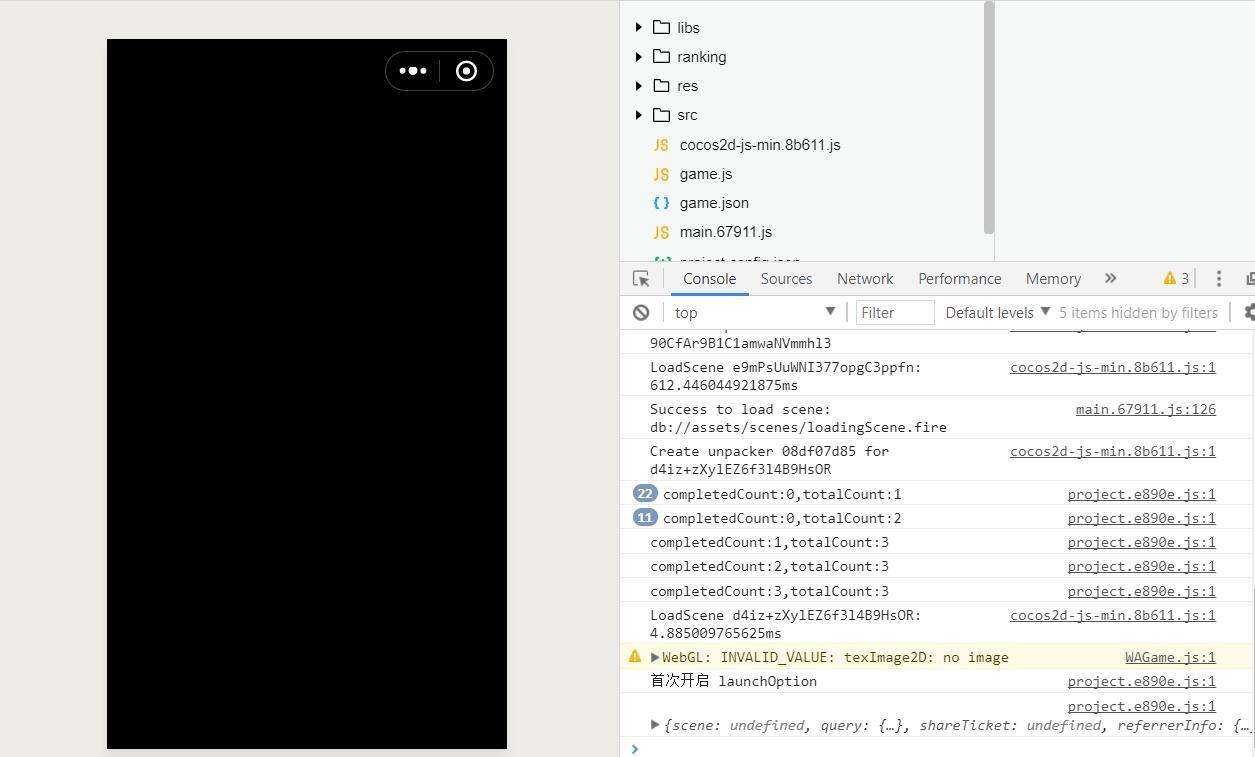Click the JS icon of main.67911.js
This screenshot has width=1255, height=757.
point(661,232)
